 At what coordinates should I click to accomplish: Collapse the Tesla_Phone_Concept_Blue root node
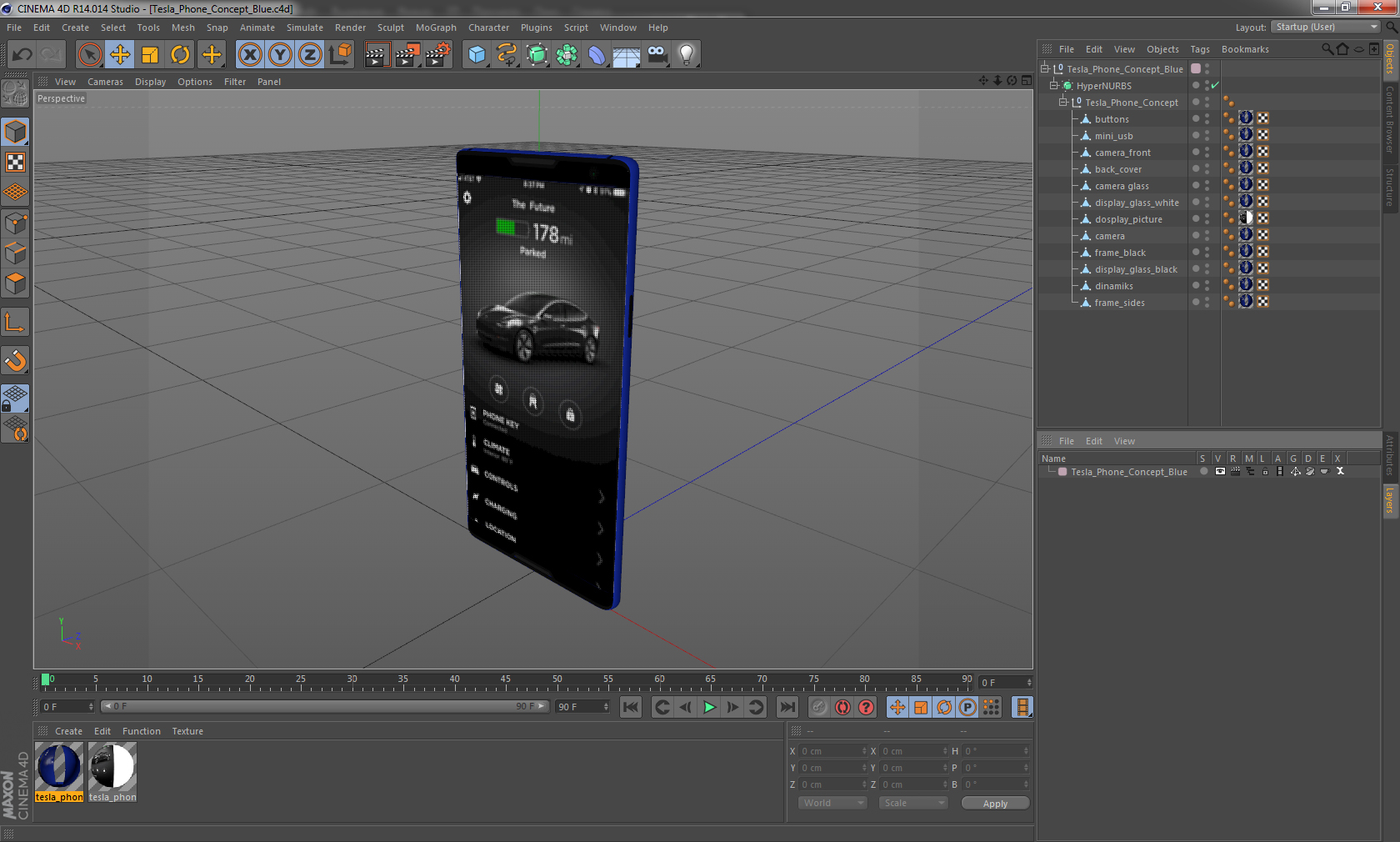(1044, 68)
